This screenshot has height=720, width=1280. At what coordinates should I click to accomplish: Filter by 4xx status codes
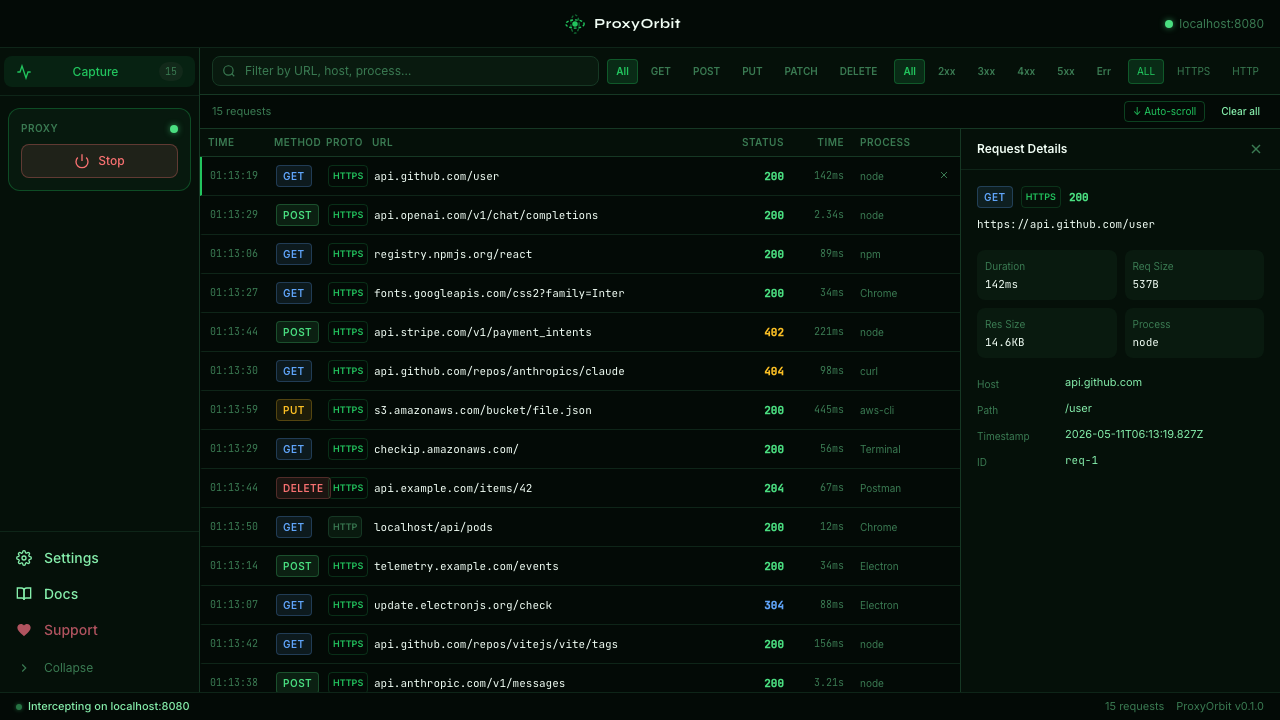click(1026, 71)
